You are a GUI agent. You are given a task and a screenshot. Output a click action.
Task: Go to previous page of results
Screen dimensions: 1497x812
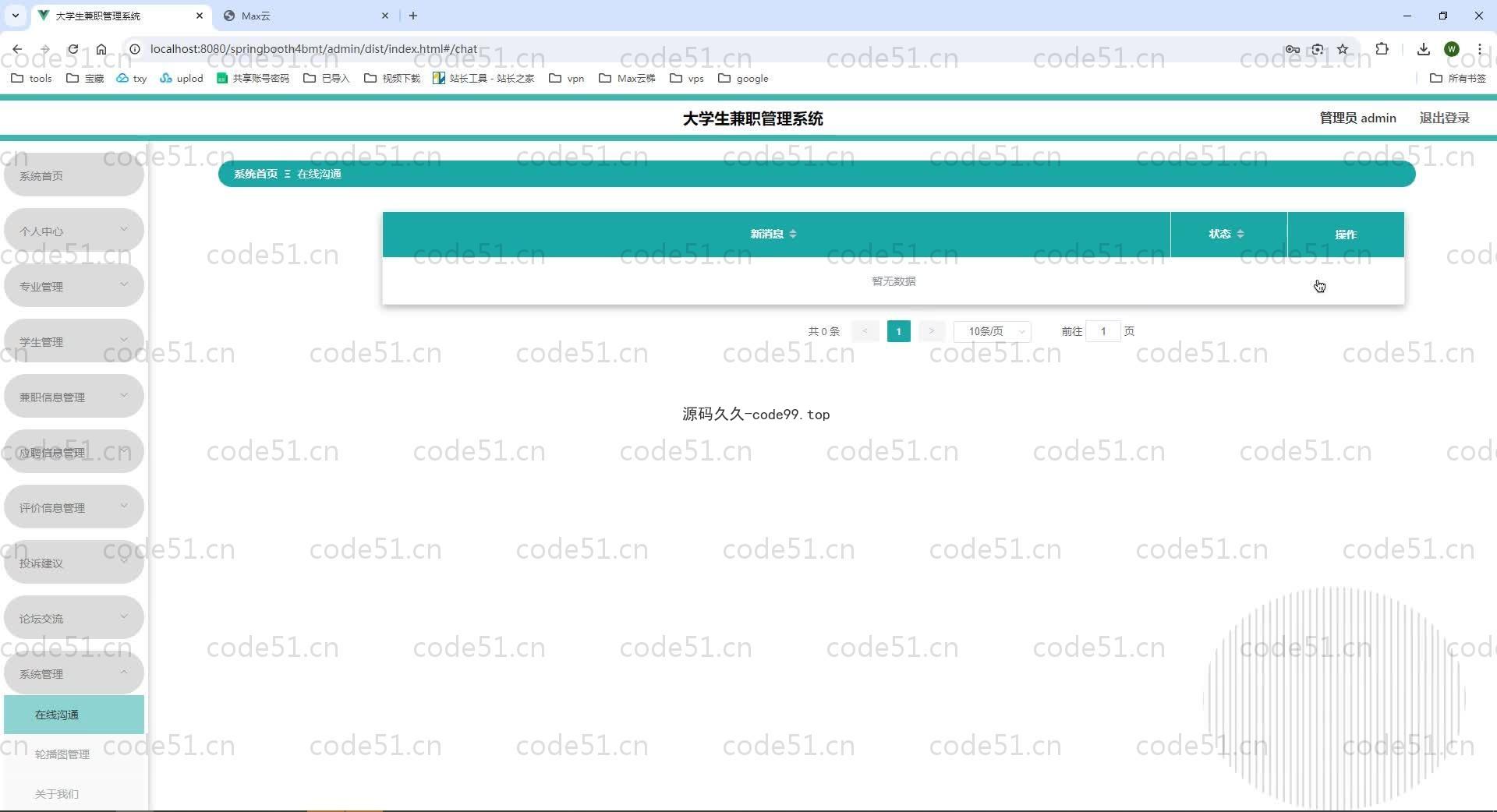coord(865,331)
